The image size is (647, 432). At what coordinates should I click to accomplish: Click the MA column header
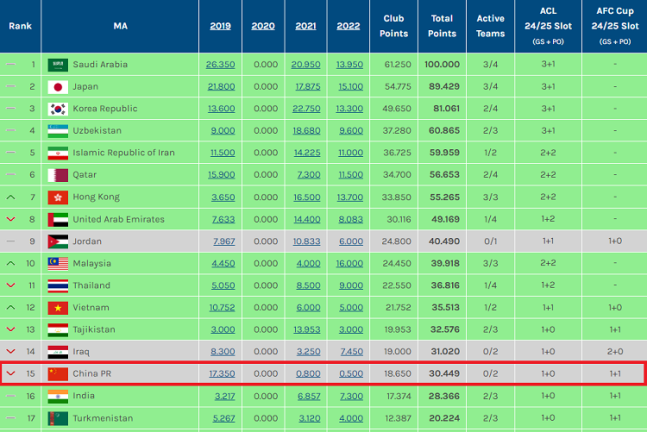120,26
